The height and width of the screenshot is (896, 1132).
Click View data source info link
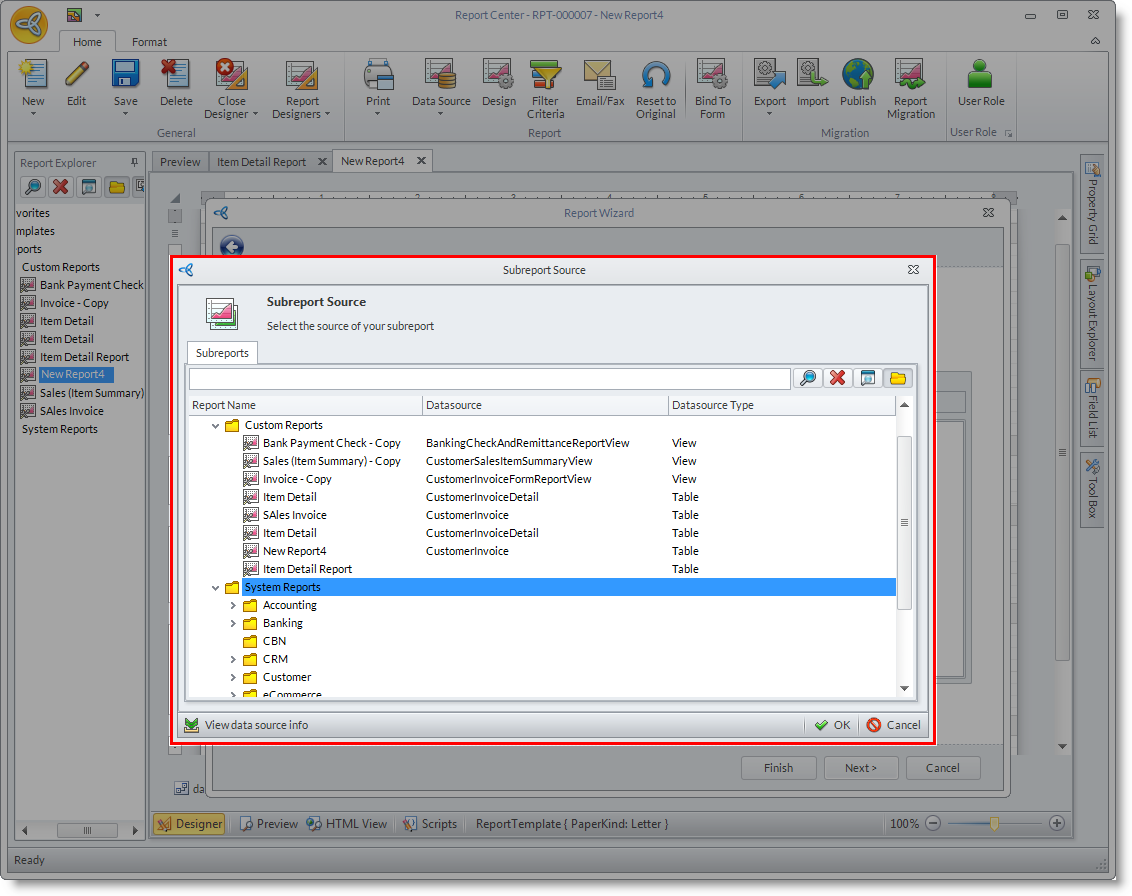(x=256, y=725)
